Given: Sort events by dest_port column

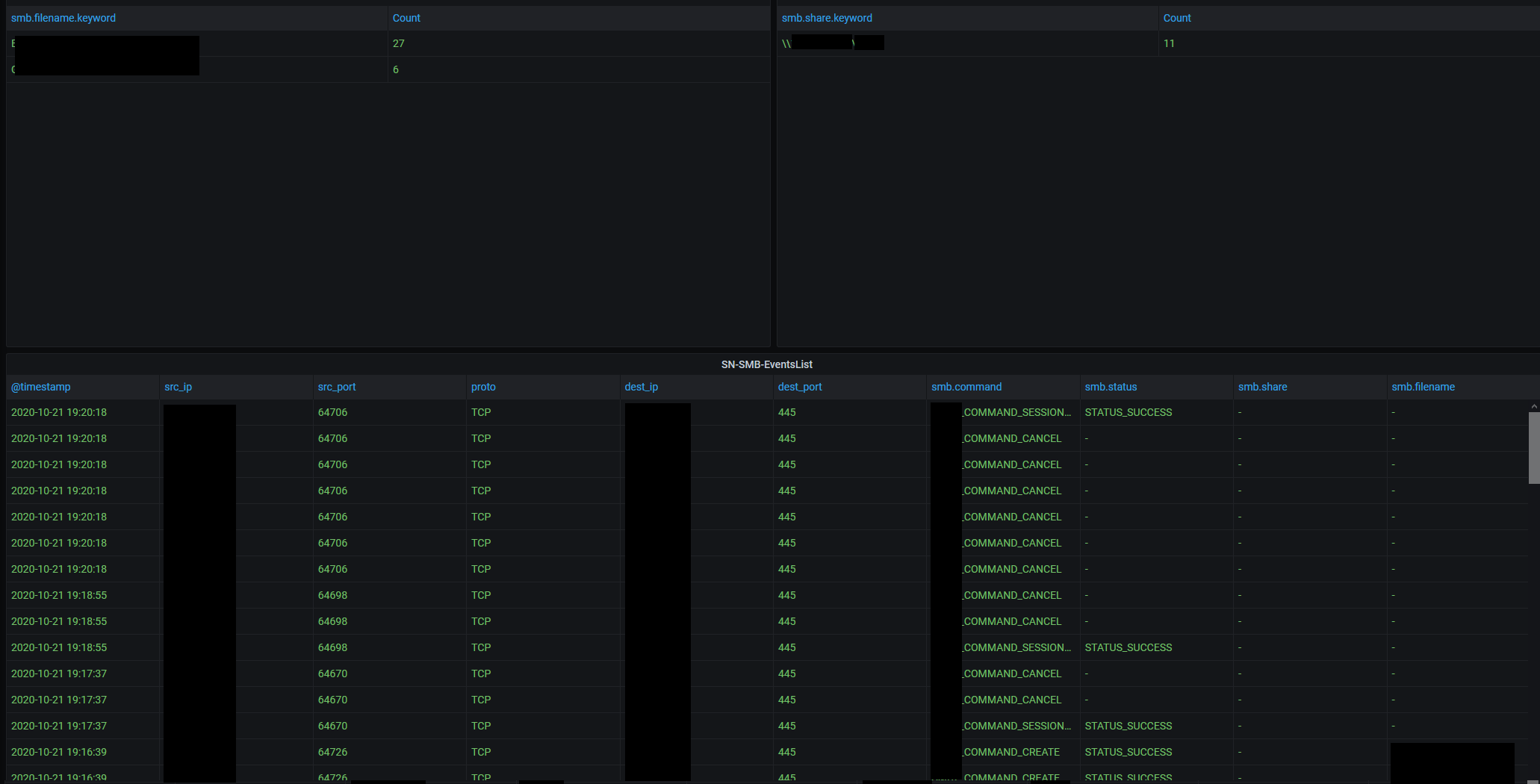Looking at the screenshot, I should pyautogui.click(x=800, y=387).
